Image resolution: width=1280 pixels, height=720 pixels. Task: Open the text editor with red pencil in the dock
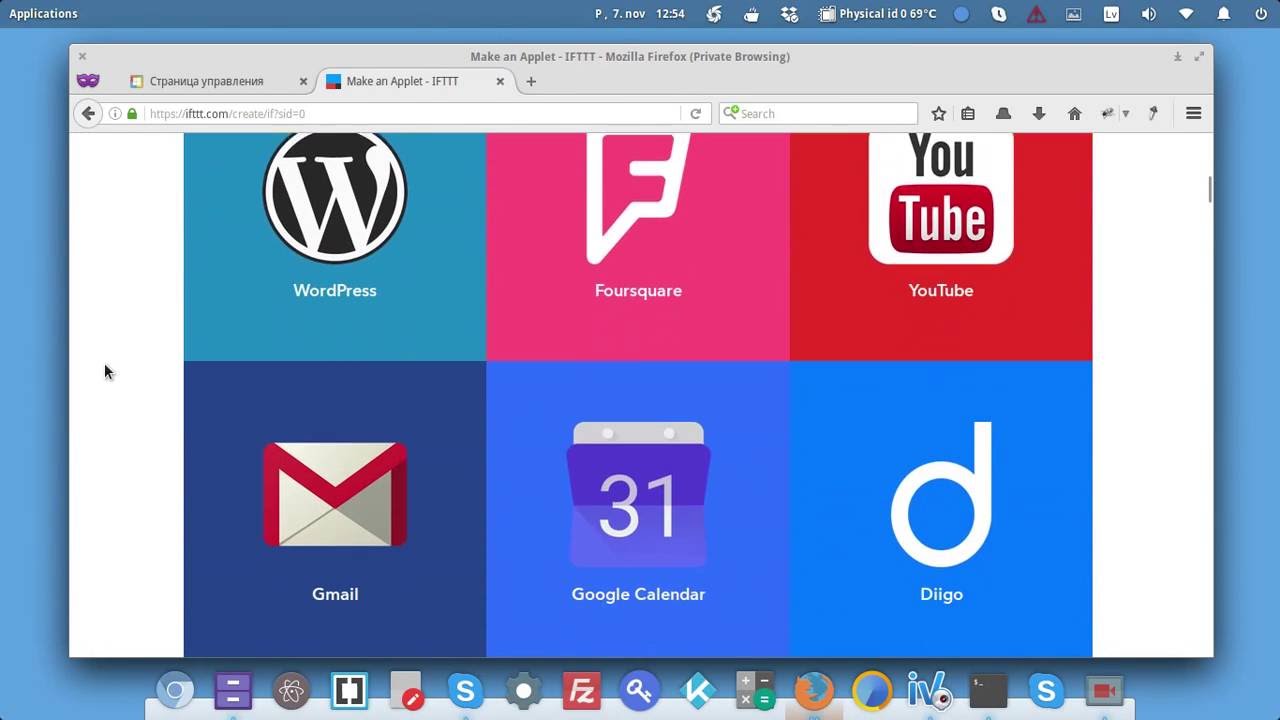pyautogui.click(x=407, y=691)
